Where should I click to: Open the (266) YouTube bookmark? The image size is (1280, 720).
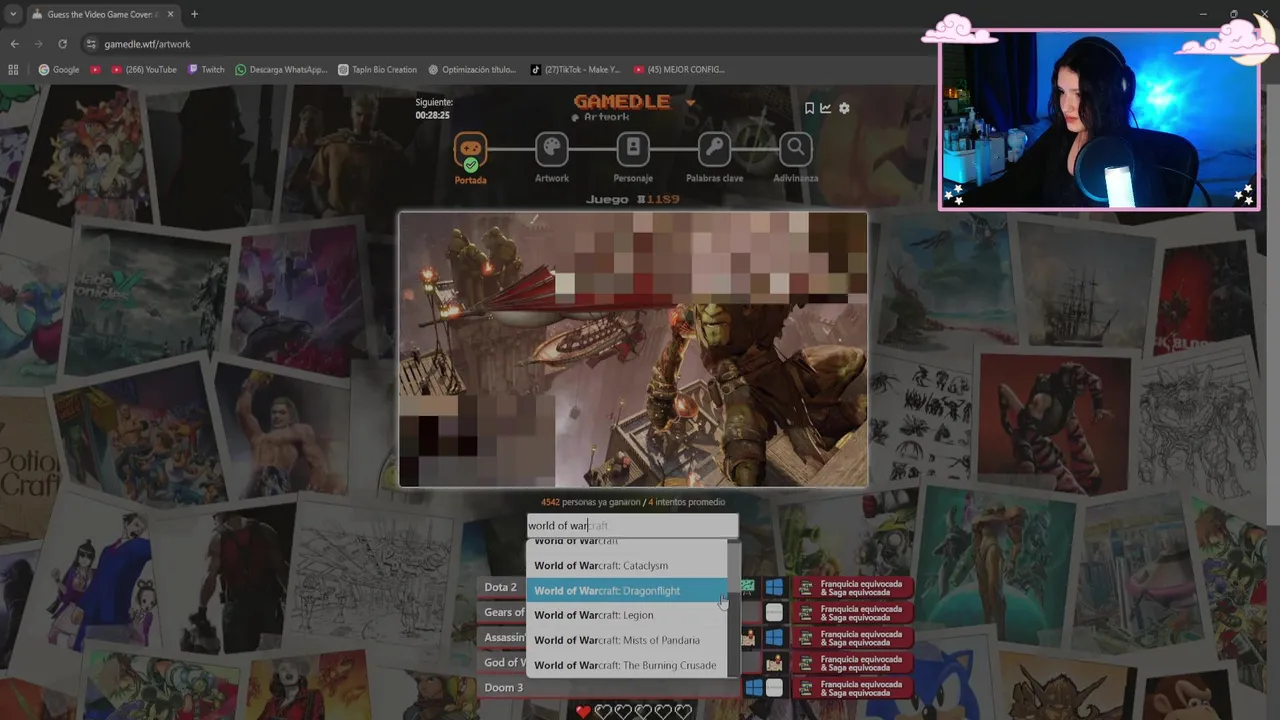coord(144,70)
